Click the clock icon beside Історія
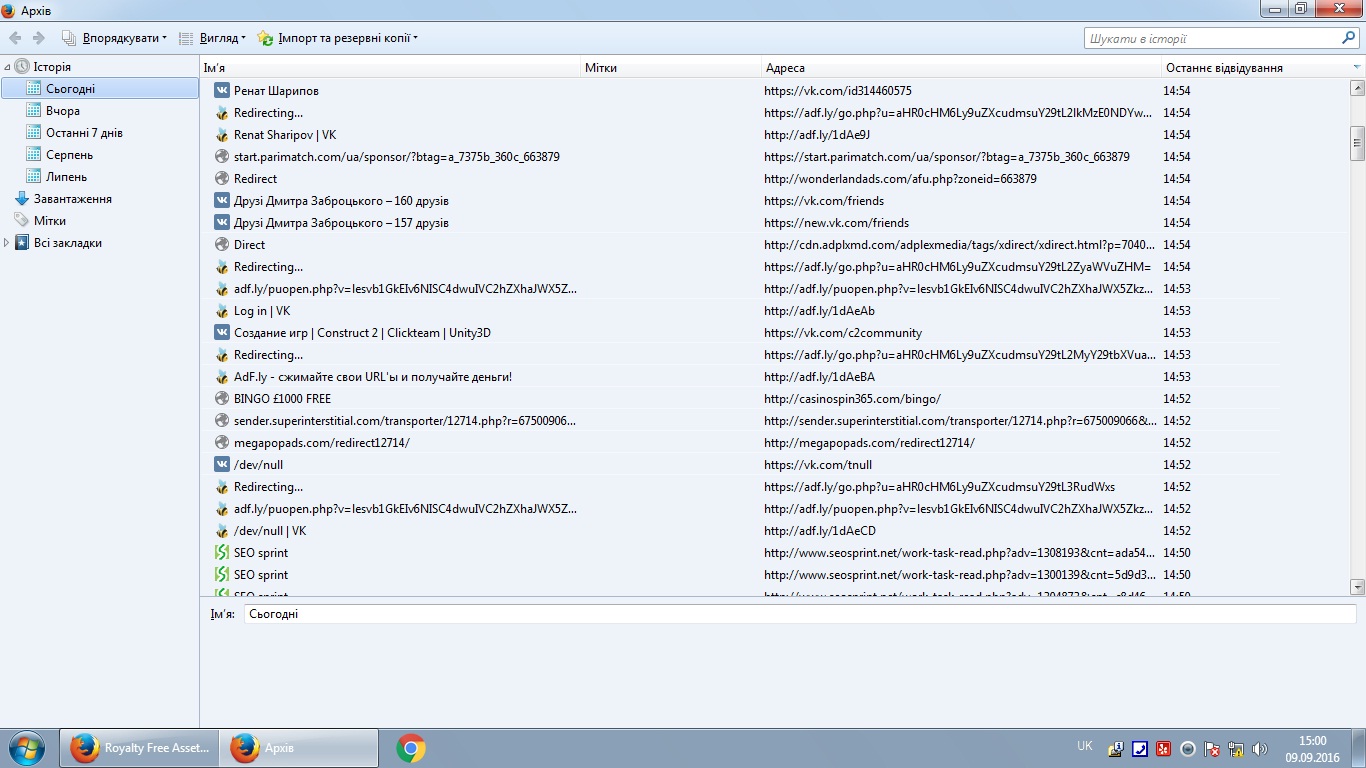The height and width of the screenshot is (768, 1366). (22, 66)
